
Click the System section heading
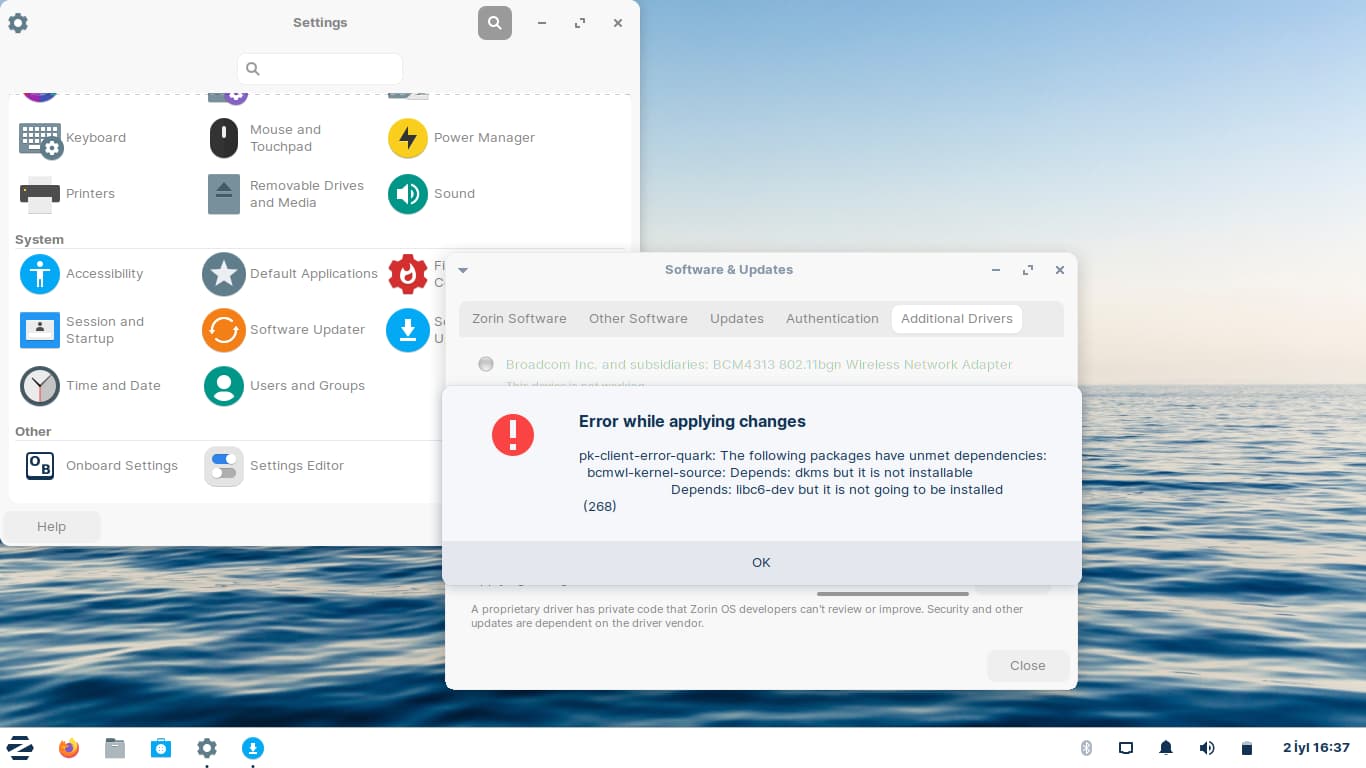point(39,240)
